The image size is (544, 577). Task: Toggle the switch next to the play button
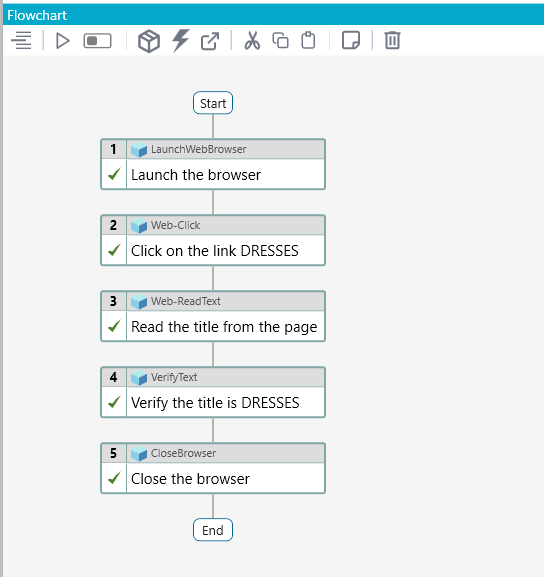(97, 41)
